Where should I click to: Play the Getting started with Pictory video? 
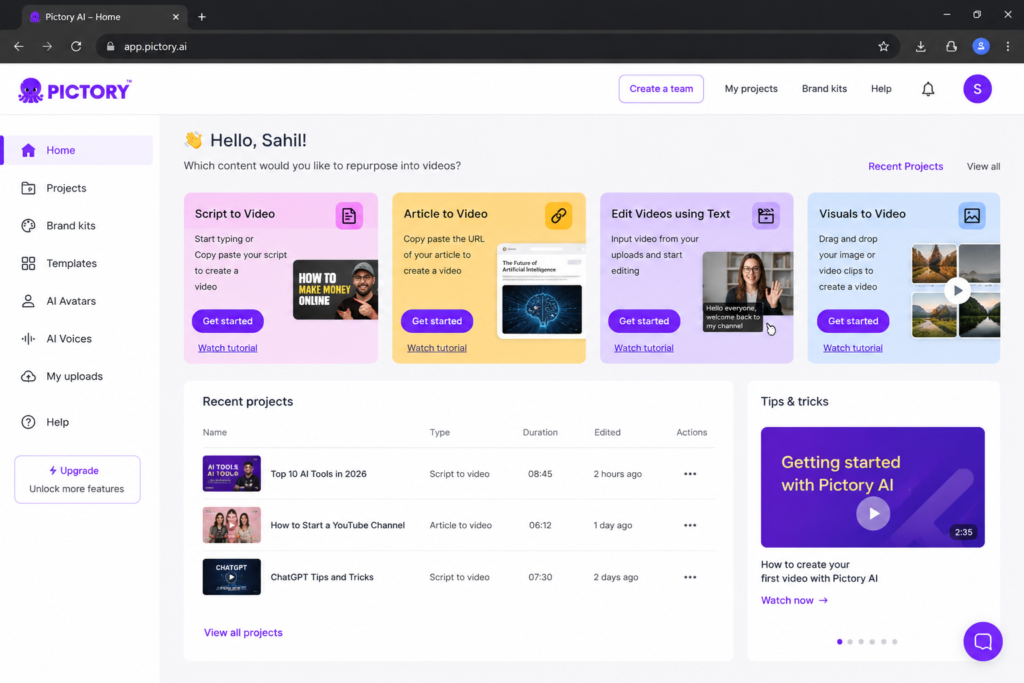(x=873, y=514)
